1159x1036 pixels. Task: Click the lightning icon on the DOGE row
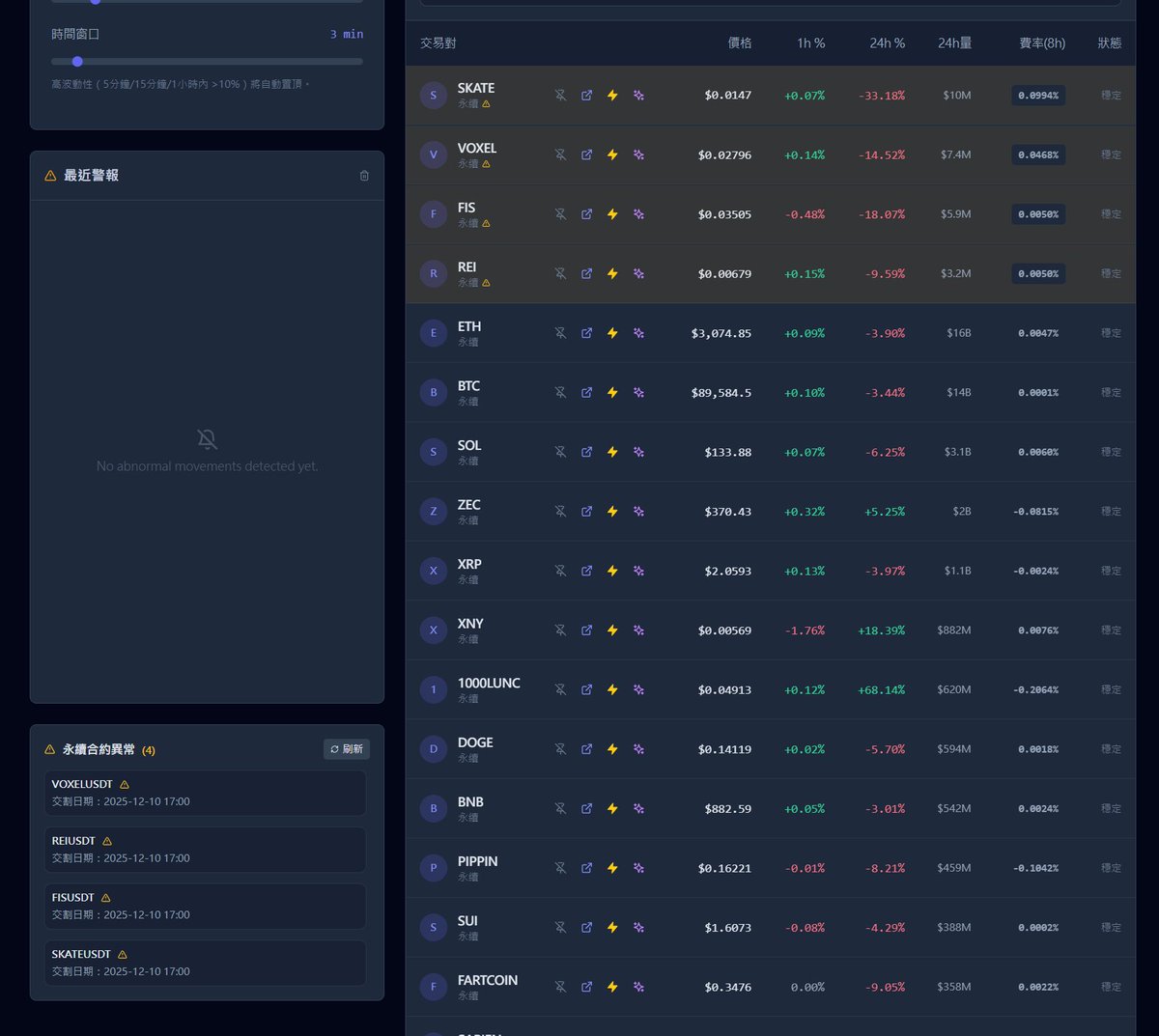point(612,748)
